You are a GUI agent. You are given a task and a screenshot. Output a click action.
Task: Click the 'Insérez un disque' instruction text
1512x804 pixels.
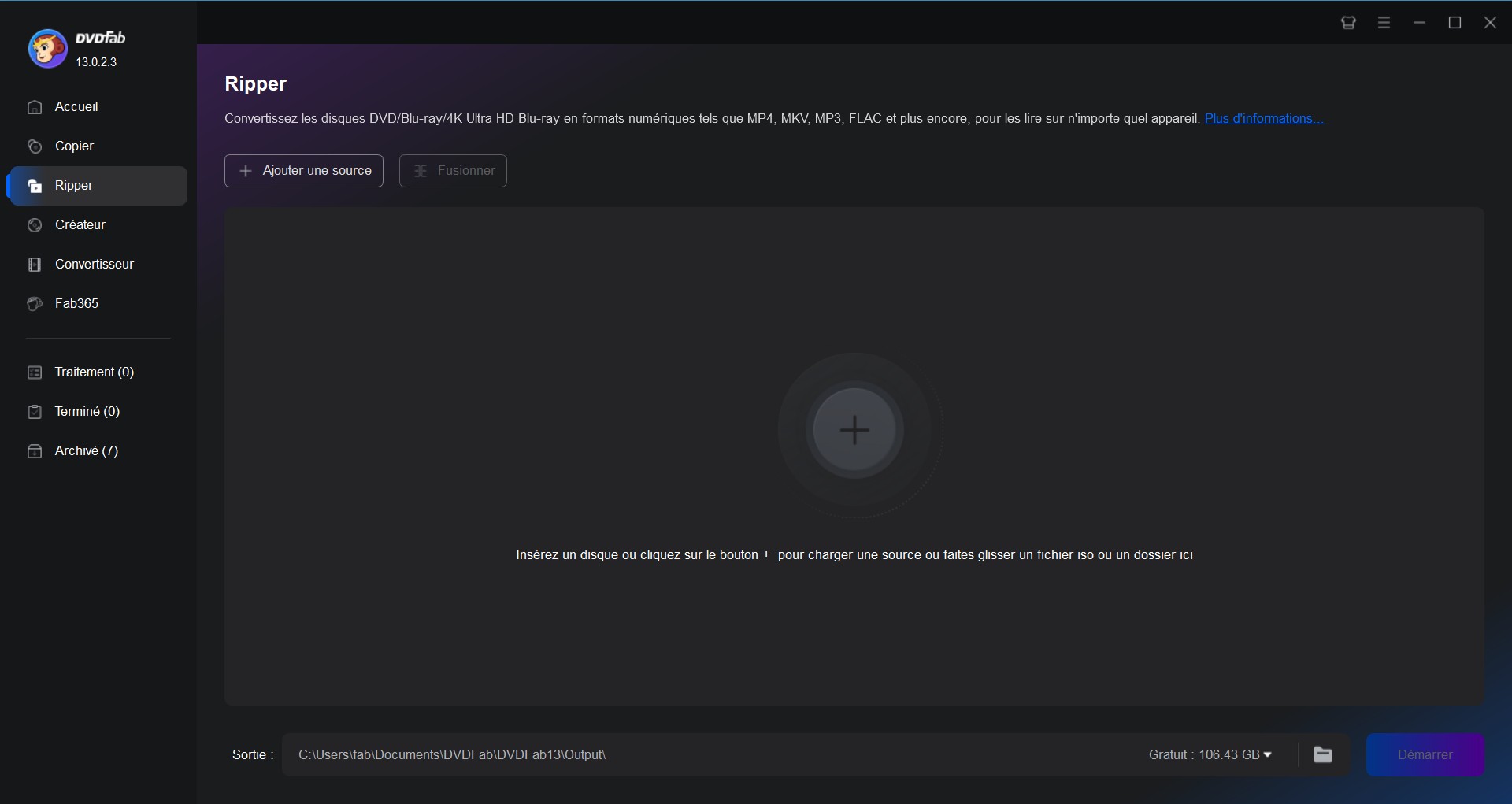point(854,555)
